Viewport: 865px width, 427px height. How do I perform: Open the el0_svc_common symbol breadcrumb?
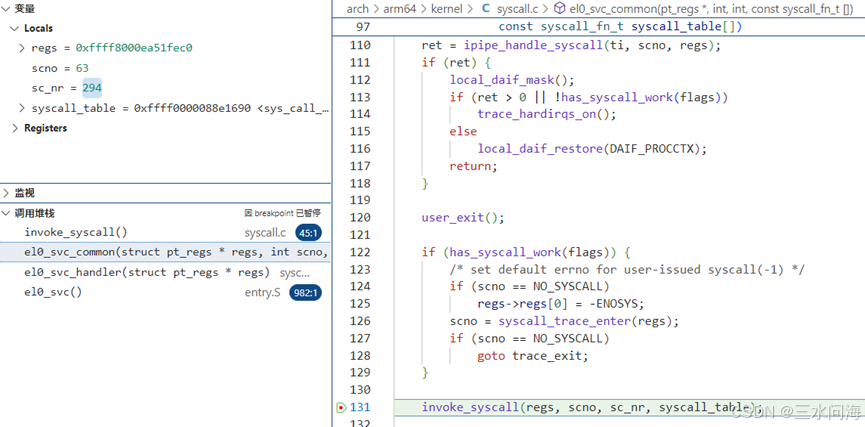(711, 8)
